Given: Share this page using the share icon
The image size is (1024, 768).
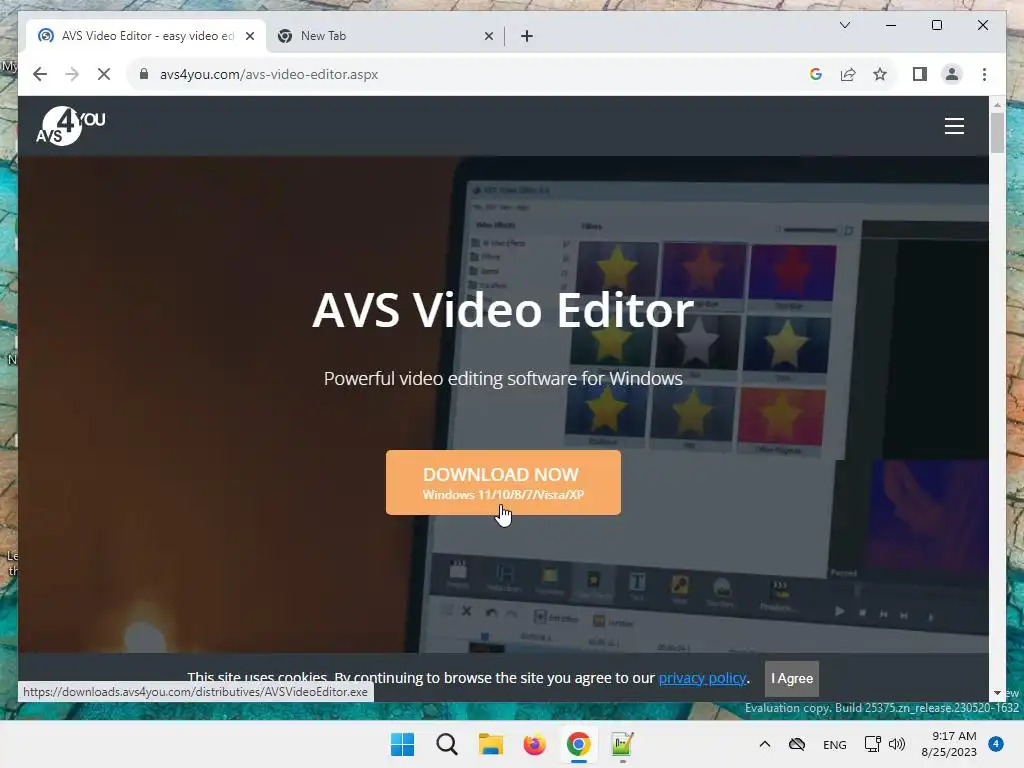Looking at the screenshot, I should [848, 74].
